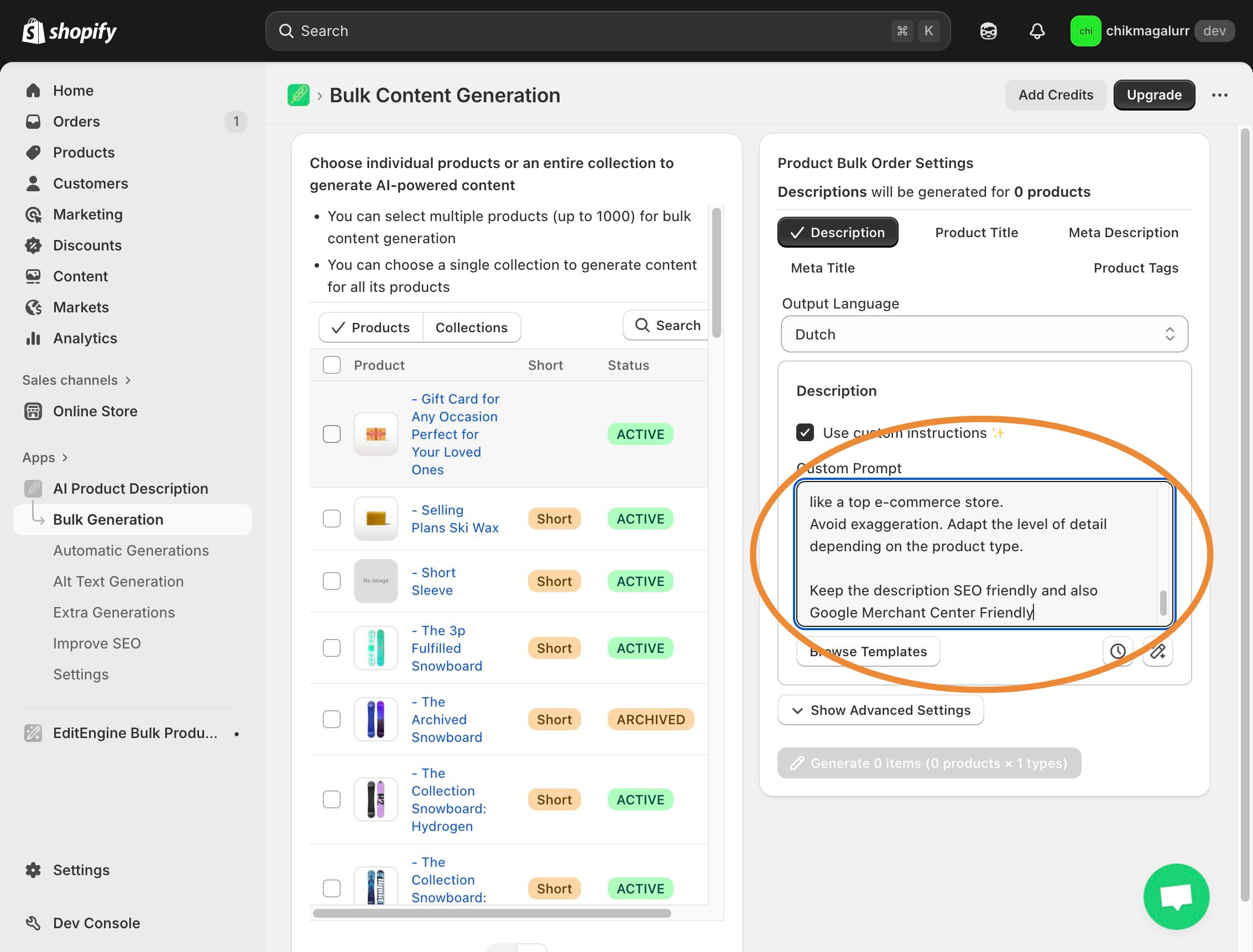This screenshot has width=1253, height=952.
Task: Click the Shopify logo
Action: tap(69, 31)
